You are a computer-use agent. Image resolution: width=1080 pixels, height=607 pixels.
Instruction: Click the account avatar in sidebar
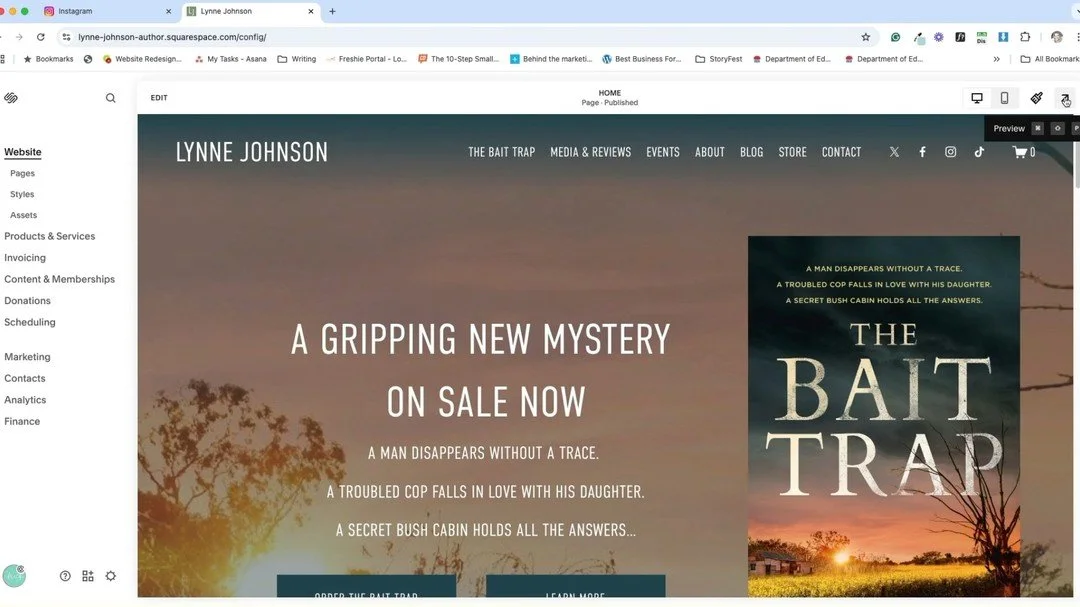[14, 575]
